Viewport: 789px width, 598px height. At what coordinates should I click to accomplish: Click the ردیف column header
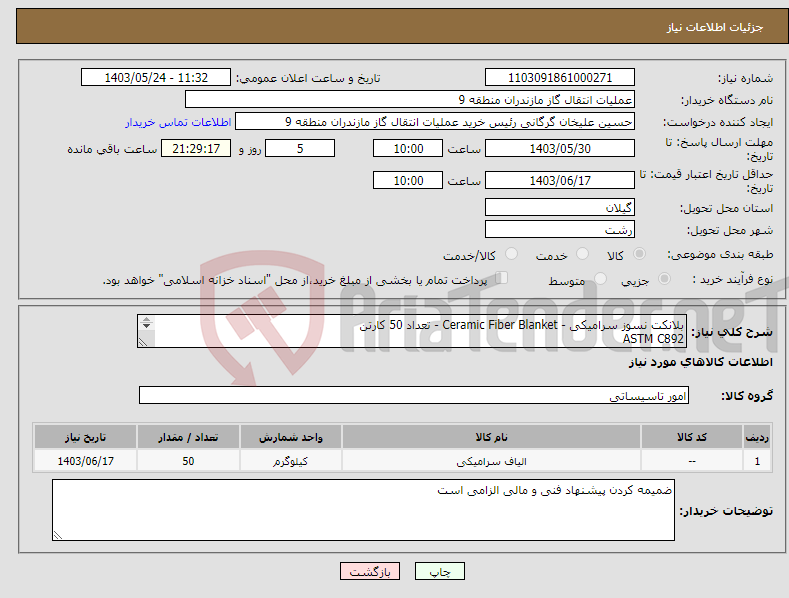tap(757, 437)
